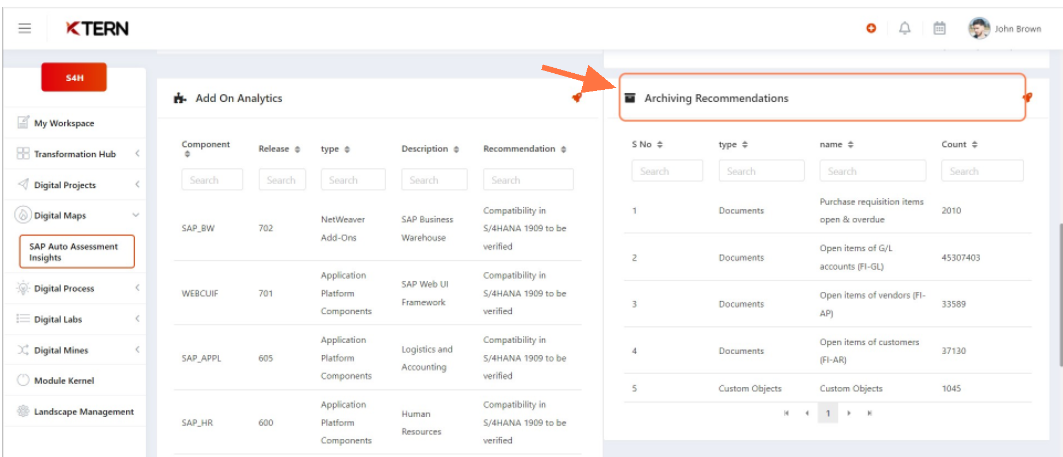The width and height of the screenshot is (1063, 457).
Task: Click the Digital Labs list icon
Action: (x=23, y=319)
